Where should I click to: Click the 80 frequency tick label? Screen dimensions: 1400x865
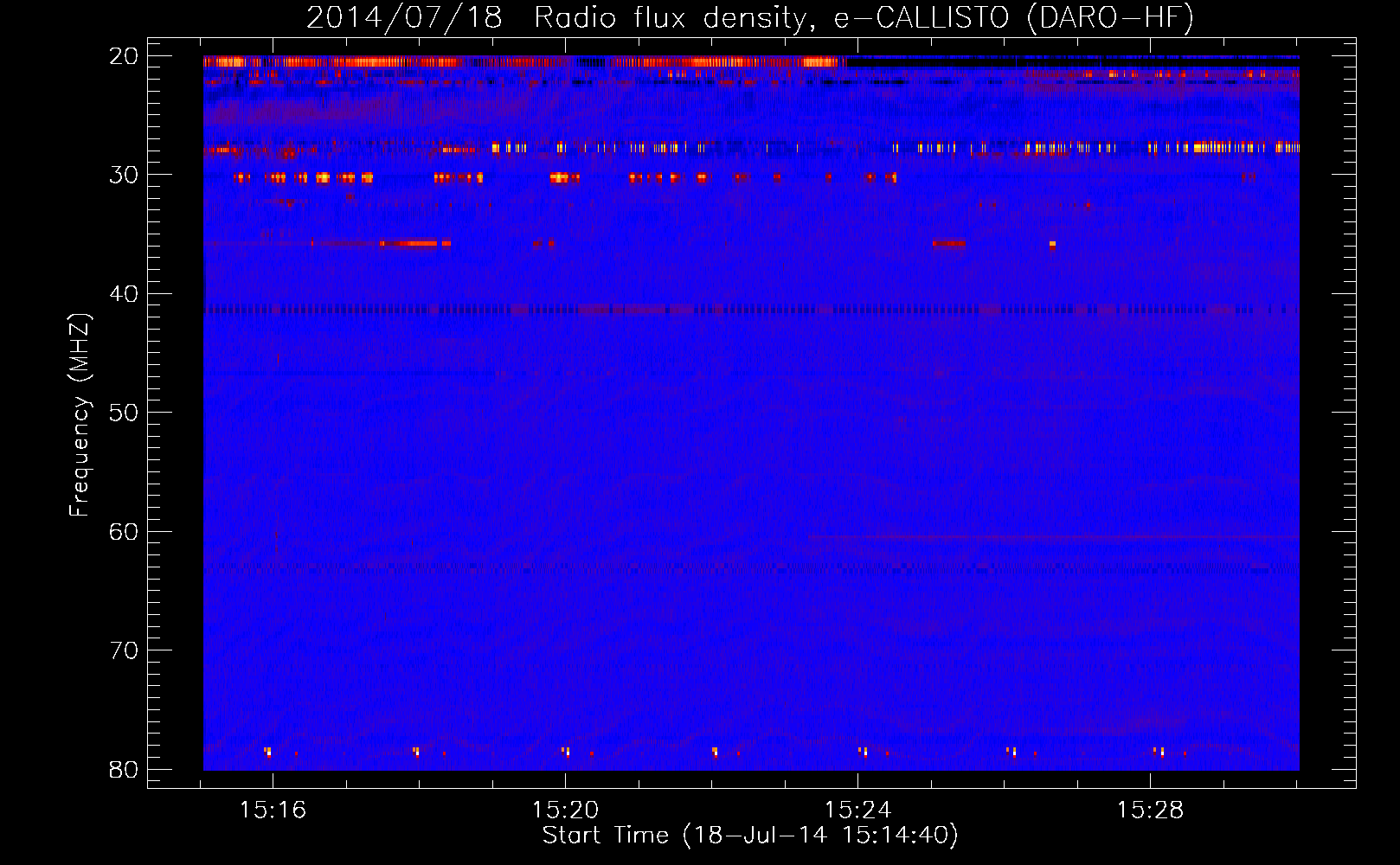124,769
